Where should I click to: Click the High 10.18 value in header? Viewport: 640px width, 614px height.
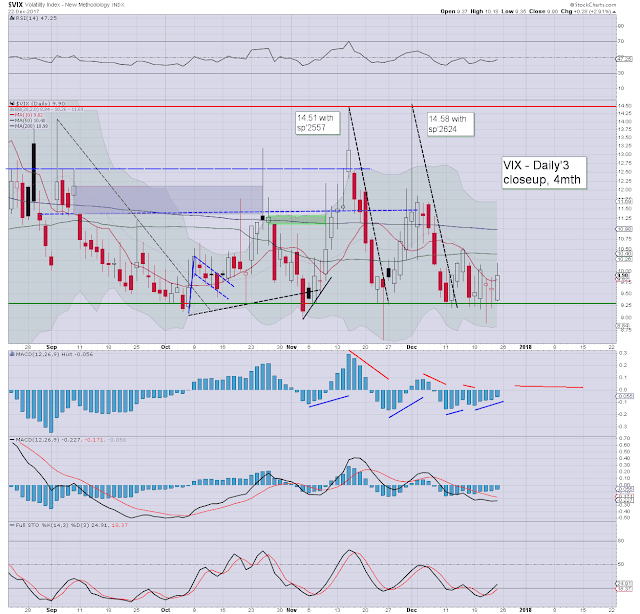(x=484, y=11)
